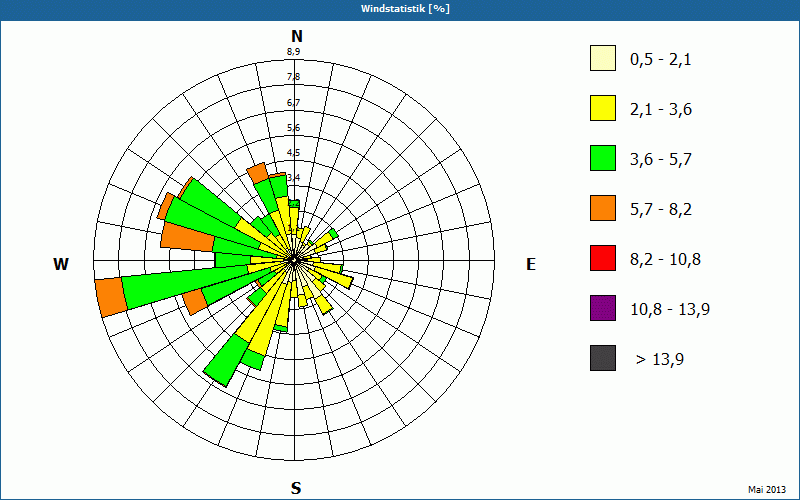Click the legend label '3,6 - 5,7'
Image resolution: width=800 pixels, height=500 pixels.
[x=661, y=160]
